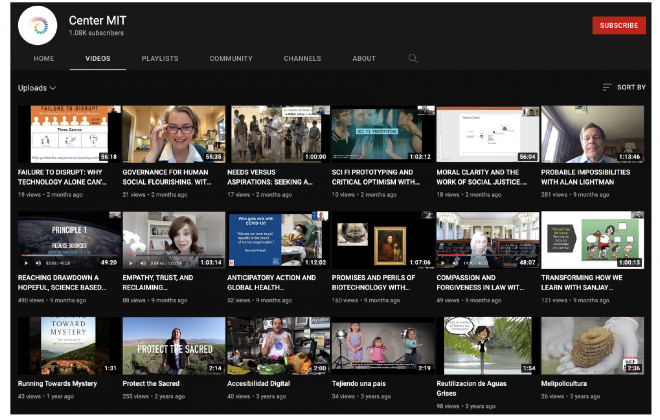The height and width of the screenshot is (420, 660).
Task: Open the Failure to Disrupt video thumbnail
Action: (x=69, y=134)
